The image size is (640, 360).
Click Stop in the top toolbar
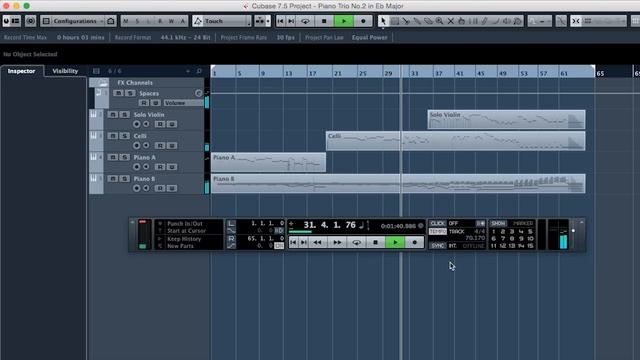(x=324, y=21)
